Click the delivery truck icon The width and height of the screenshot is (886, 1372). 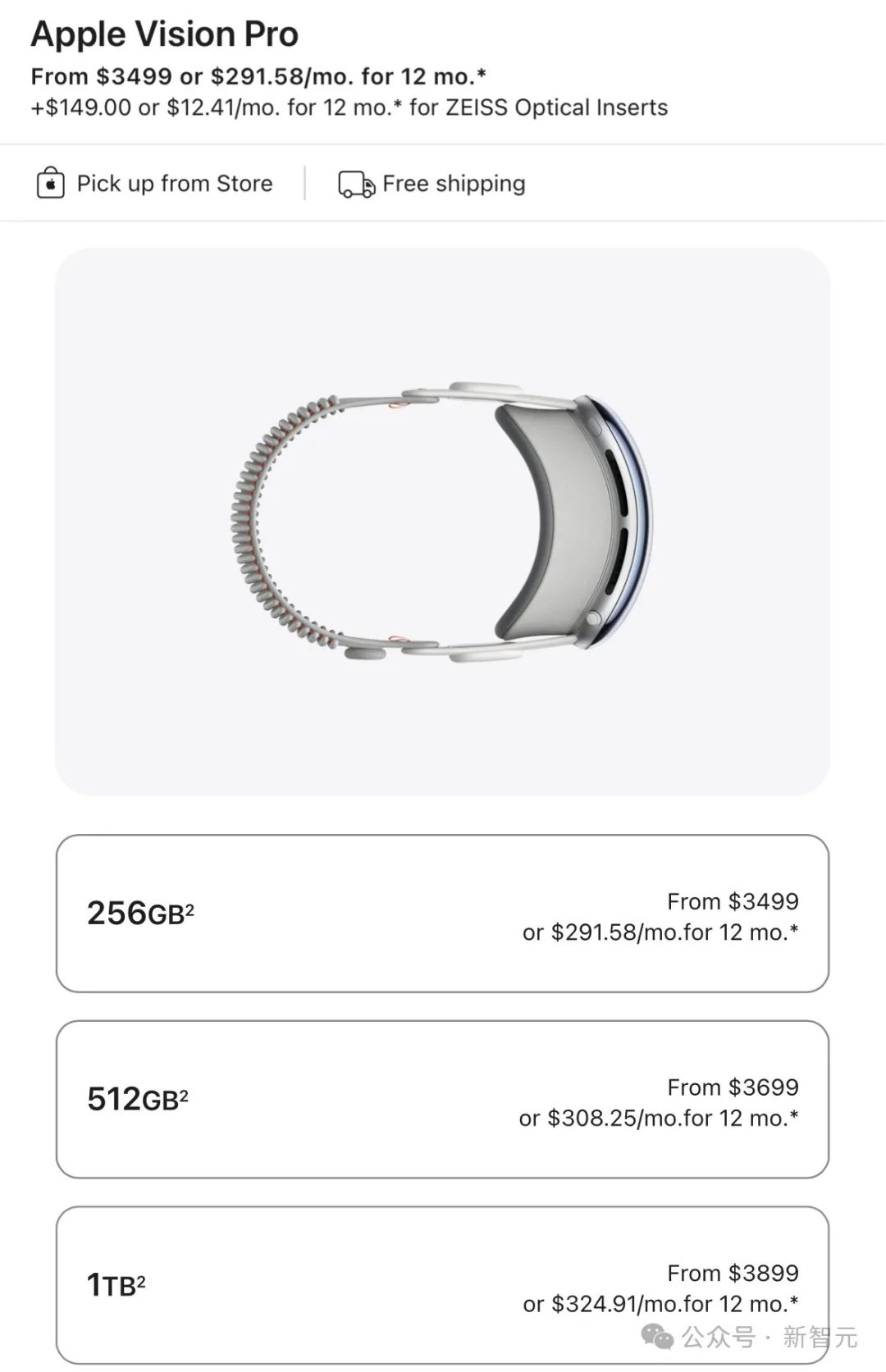(x=356, y=185)
